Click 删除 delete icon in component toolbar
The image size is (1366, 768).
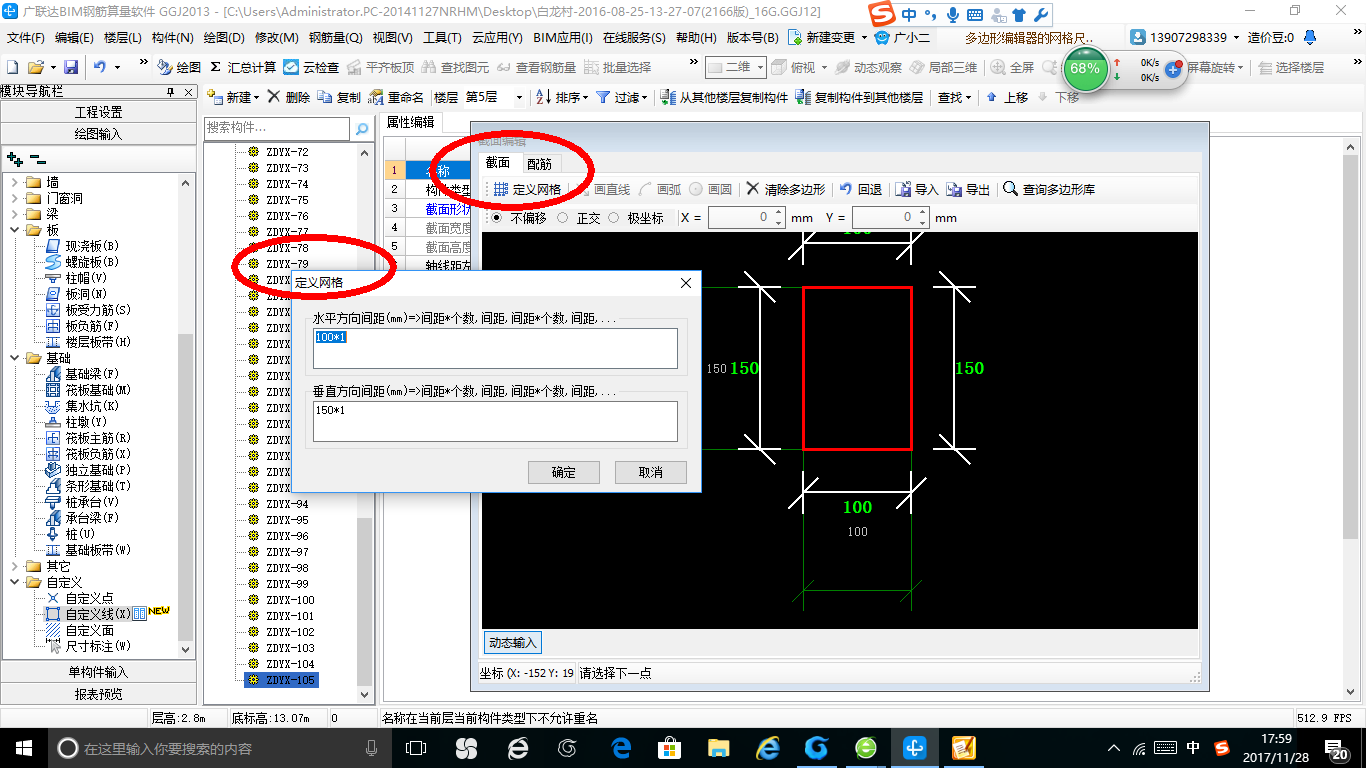click(289, 97)
